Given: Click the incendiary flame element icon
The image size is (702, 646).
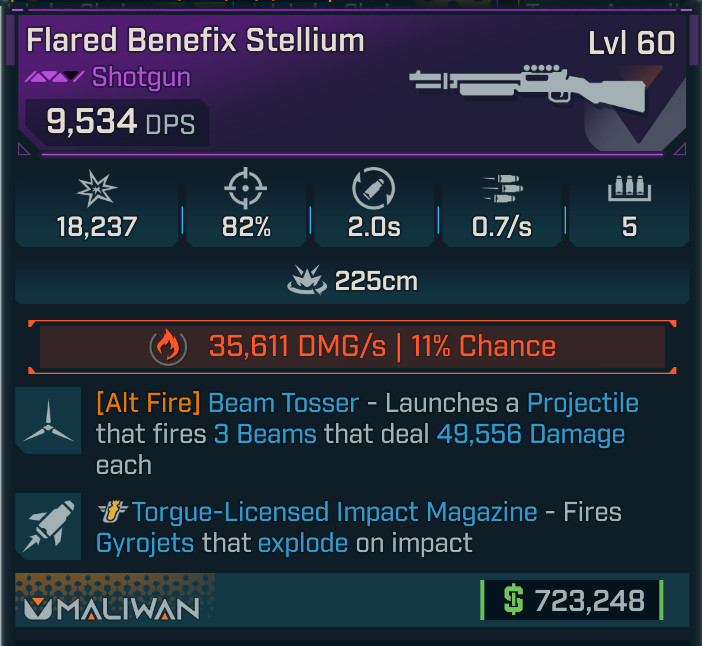Looking at the screenshot, I should [x=168, y=347].
